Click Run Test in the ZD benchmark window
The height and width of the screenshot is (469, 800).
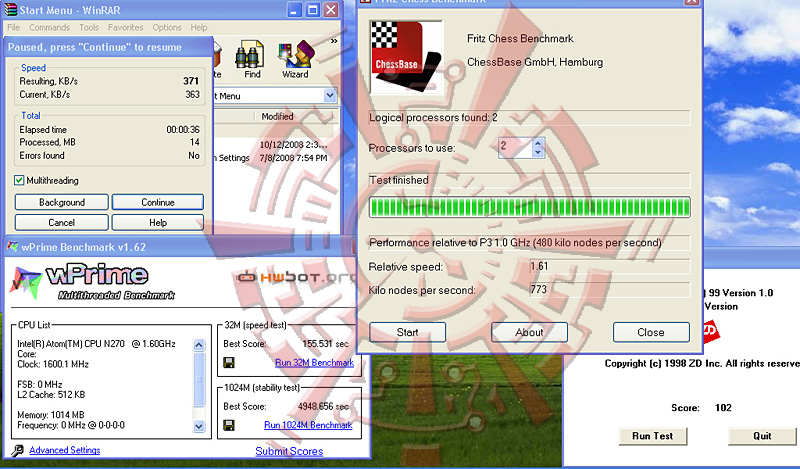[653, 436]
